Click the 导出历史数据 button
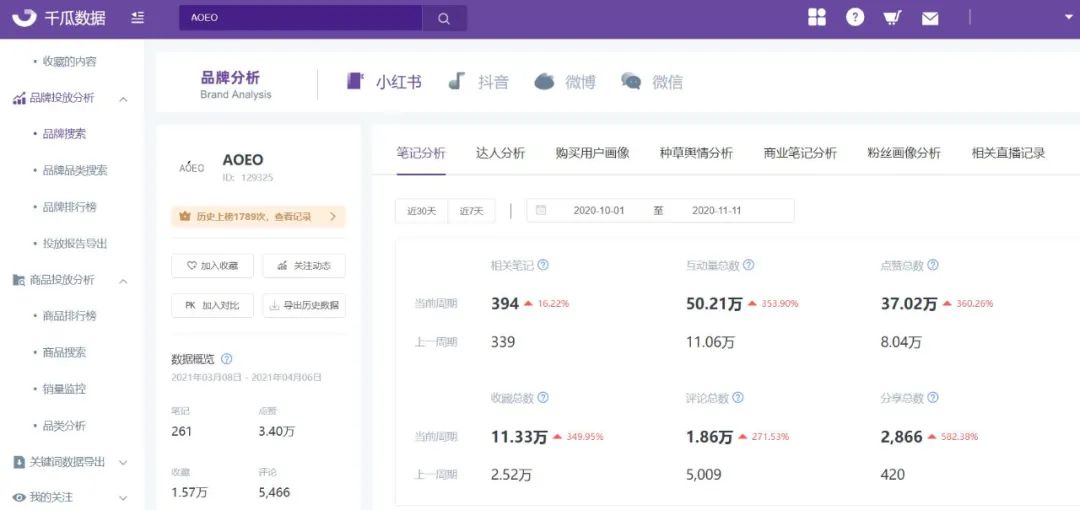1080x510 pixels. pos(304,305)
